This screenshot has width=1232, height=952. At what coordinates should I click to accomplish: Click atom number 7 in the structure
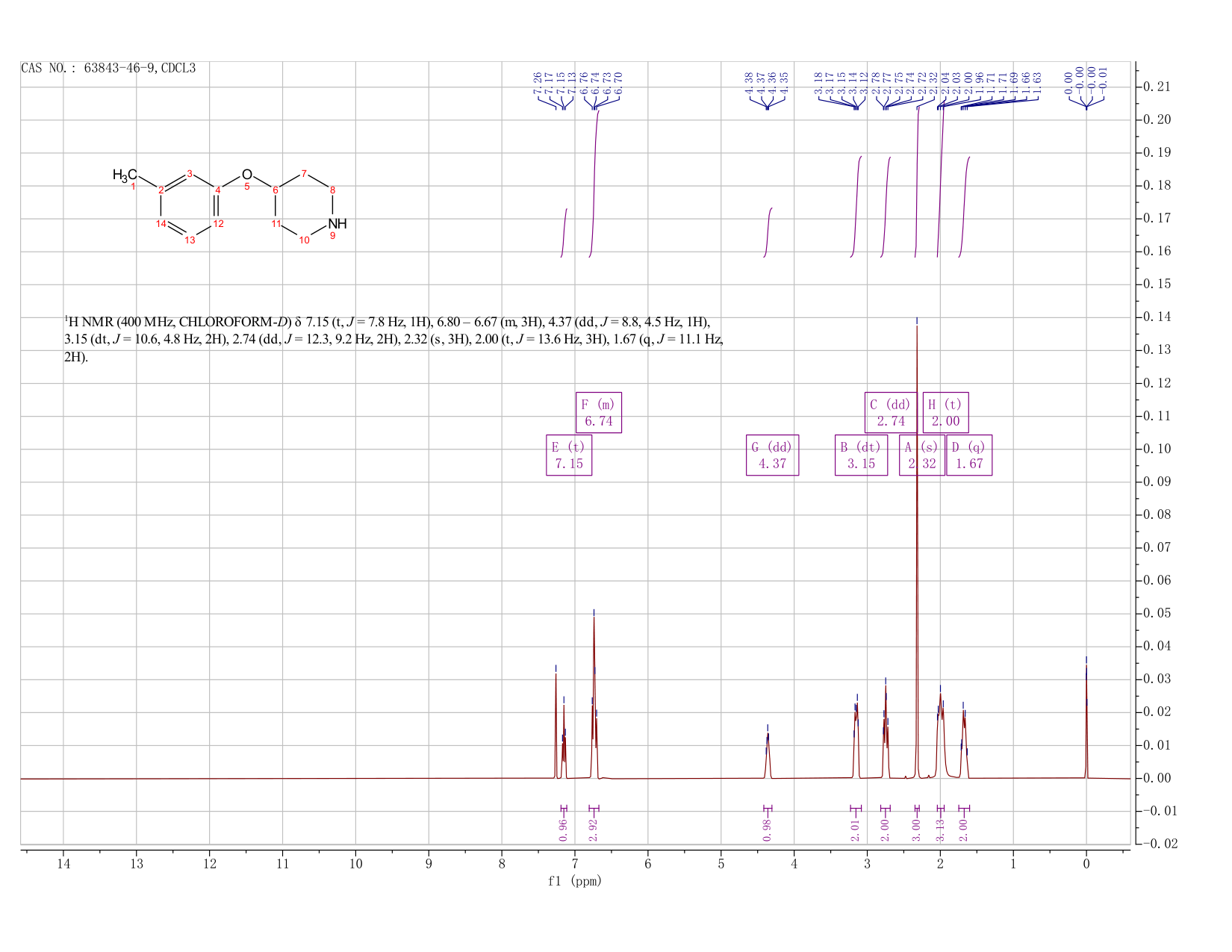tap(304, 174)
